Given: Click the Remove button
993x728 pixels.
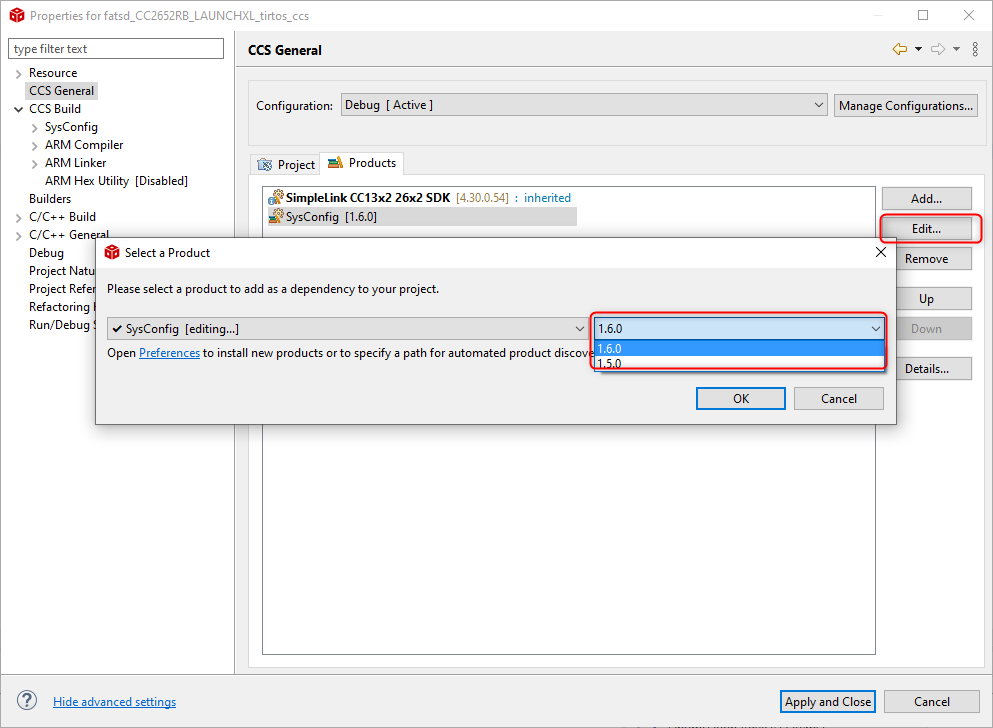Looking at the screenshot, I should 933,259.
